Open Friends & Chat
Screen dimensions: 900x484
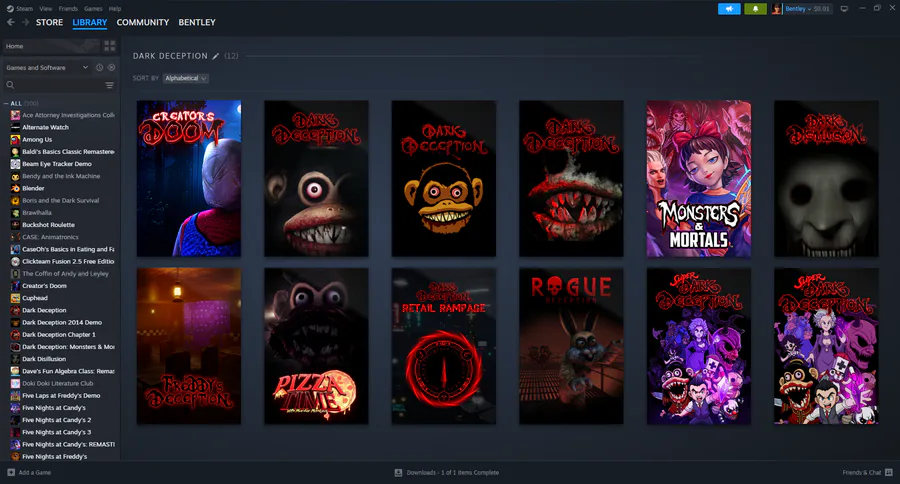[x=867, y=473]
